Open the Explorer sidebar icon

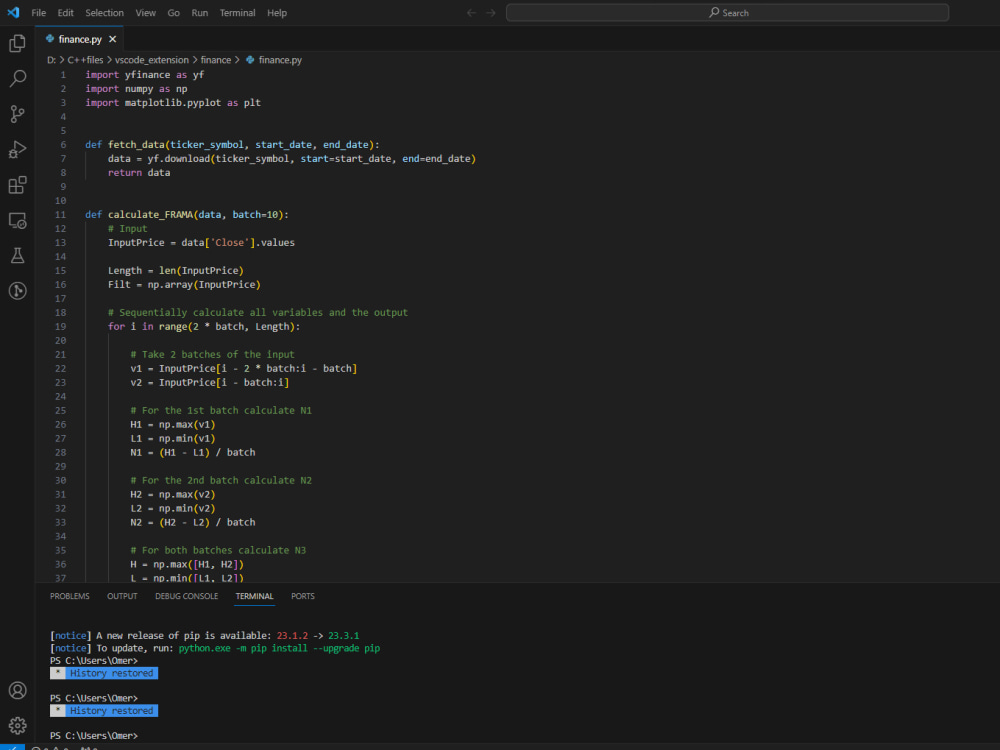click(x=16, y=43)
